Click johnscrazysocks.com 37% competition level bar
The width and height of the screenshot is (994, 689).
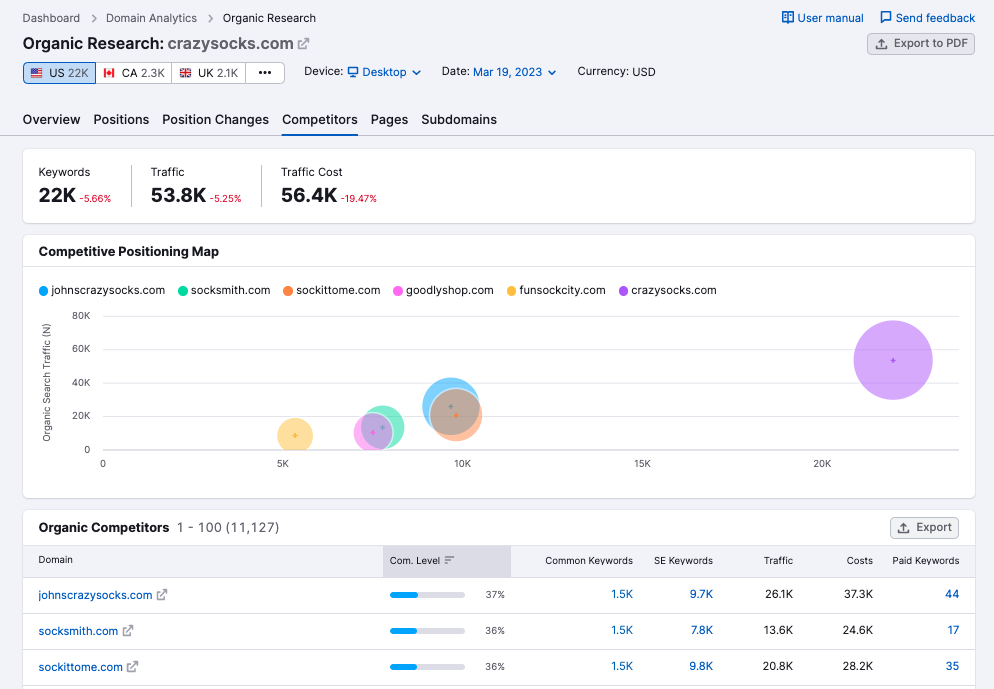[x=427, y=595]
